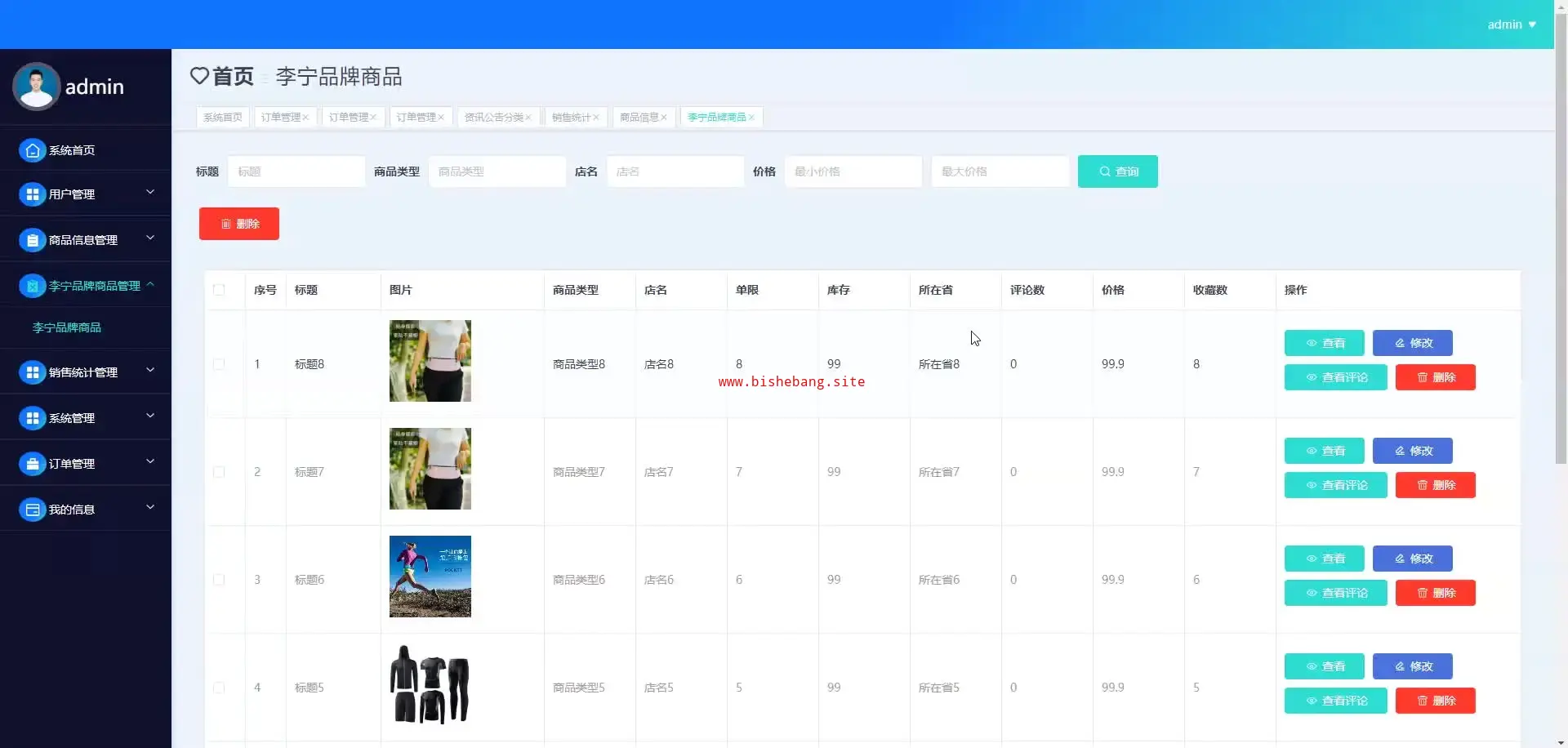Click the red 删除 batch delete button

point(239,224)
